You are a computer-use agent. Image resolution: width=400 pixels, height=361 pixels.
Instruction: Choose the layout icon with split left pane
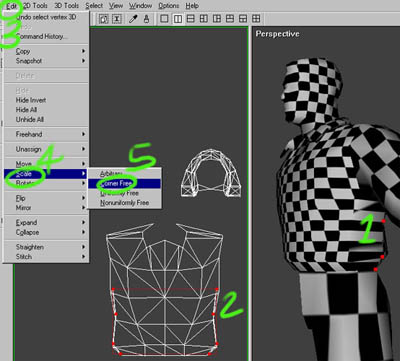204,19
